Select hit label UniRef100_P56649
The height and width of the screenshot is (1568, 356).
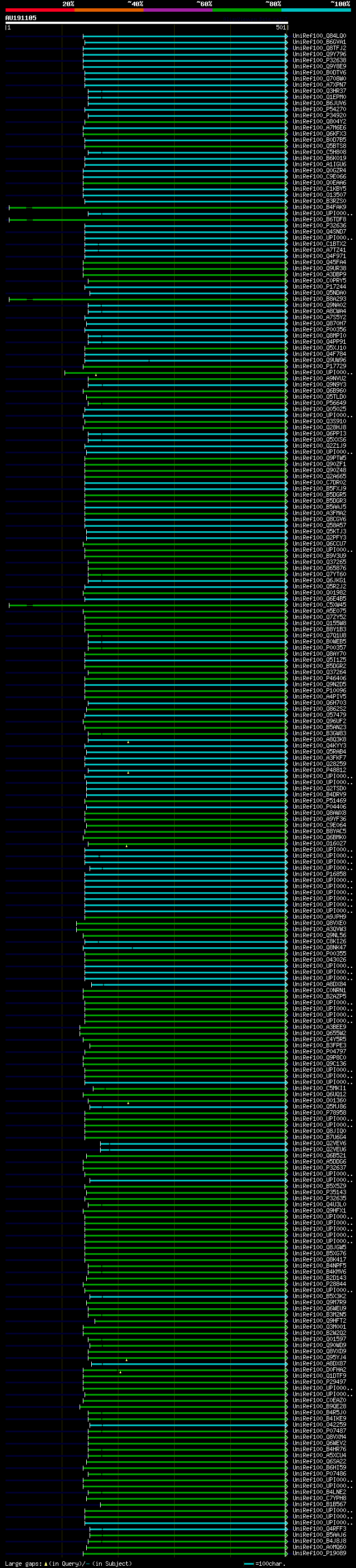pyautogui.click(x=319, y=403)
